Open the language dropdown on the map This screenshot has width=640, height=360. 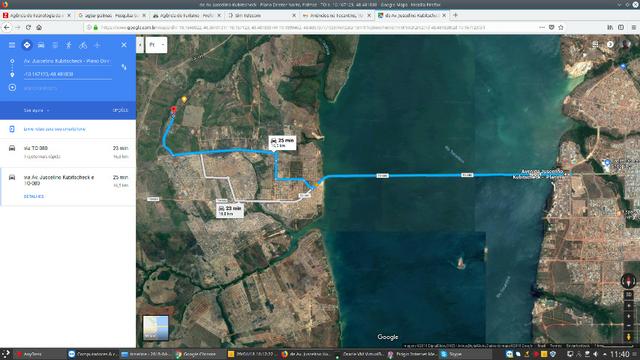coord(156,44)
